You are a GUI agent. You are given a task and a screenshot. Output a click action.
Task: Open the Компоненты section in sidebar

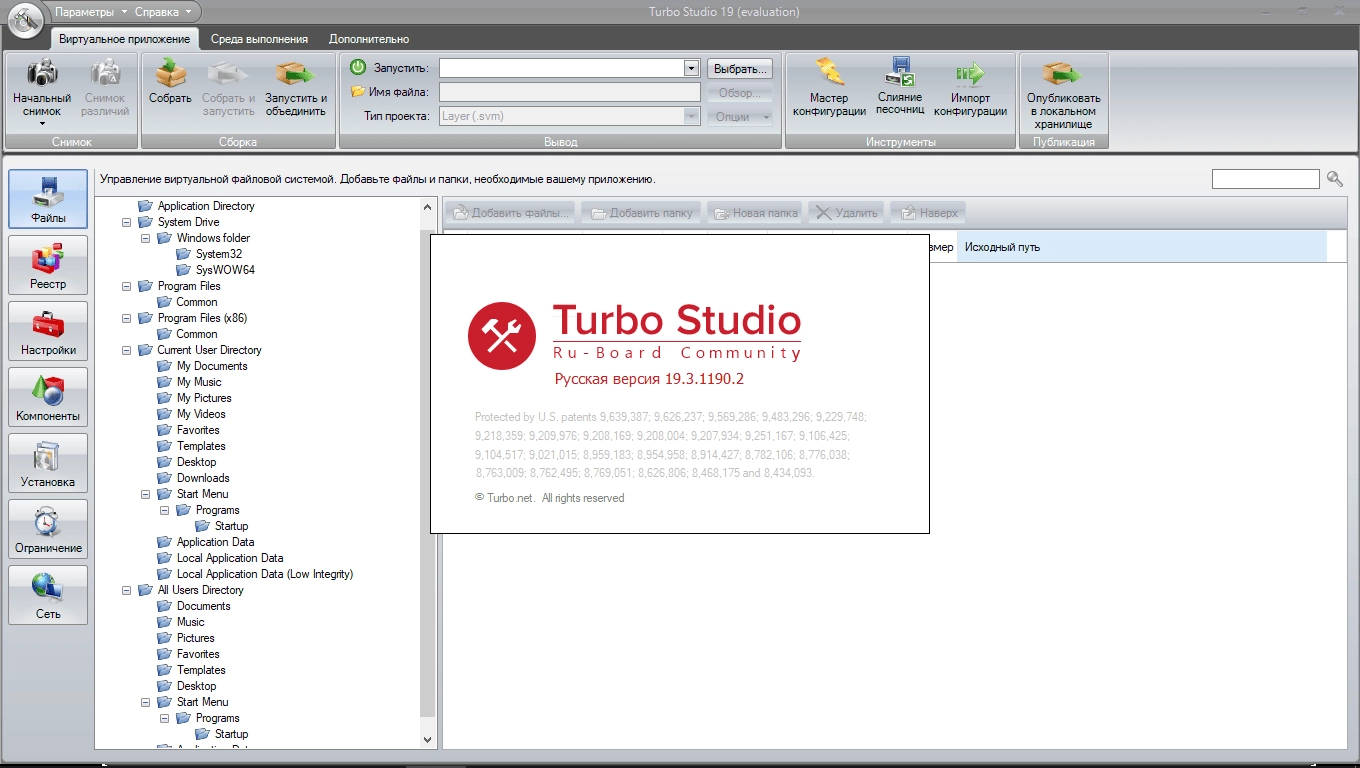point(48,397)
